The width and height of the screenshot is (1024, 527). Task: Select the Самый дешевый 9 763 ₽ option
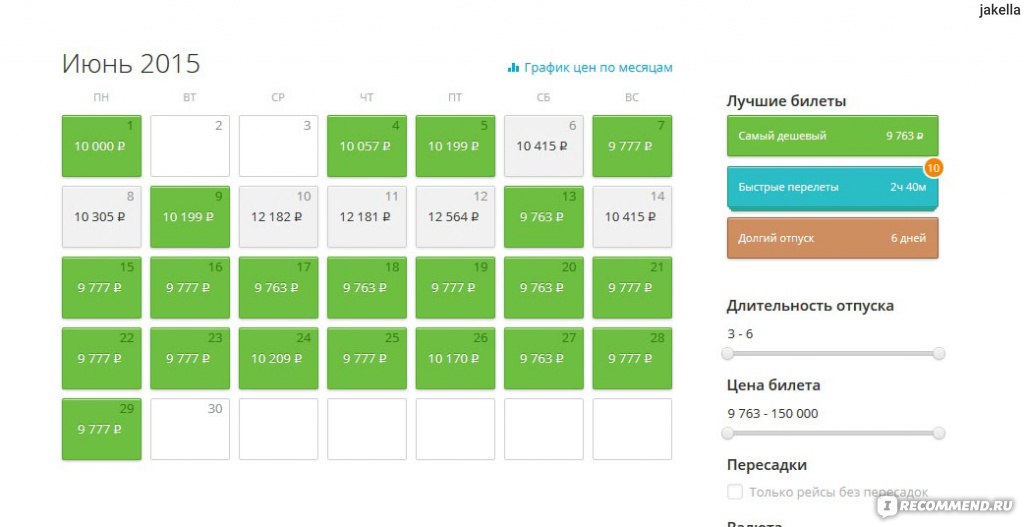click(x=832, y=136)
